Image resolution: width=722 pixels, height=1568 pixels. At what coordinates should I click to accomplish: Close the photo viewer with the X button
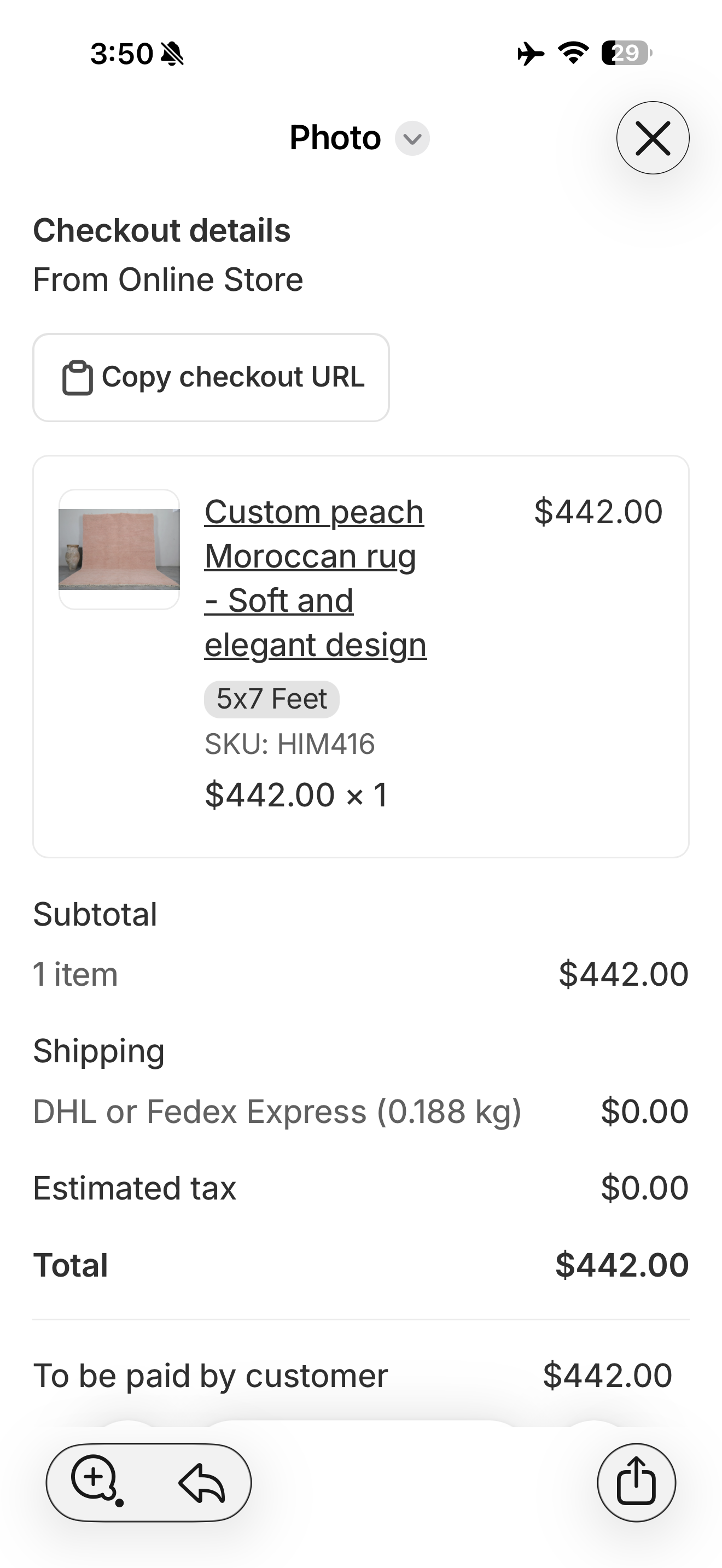click(x=653, y=138)
